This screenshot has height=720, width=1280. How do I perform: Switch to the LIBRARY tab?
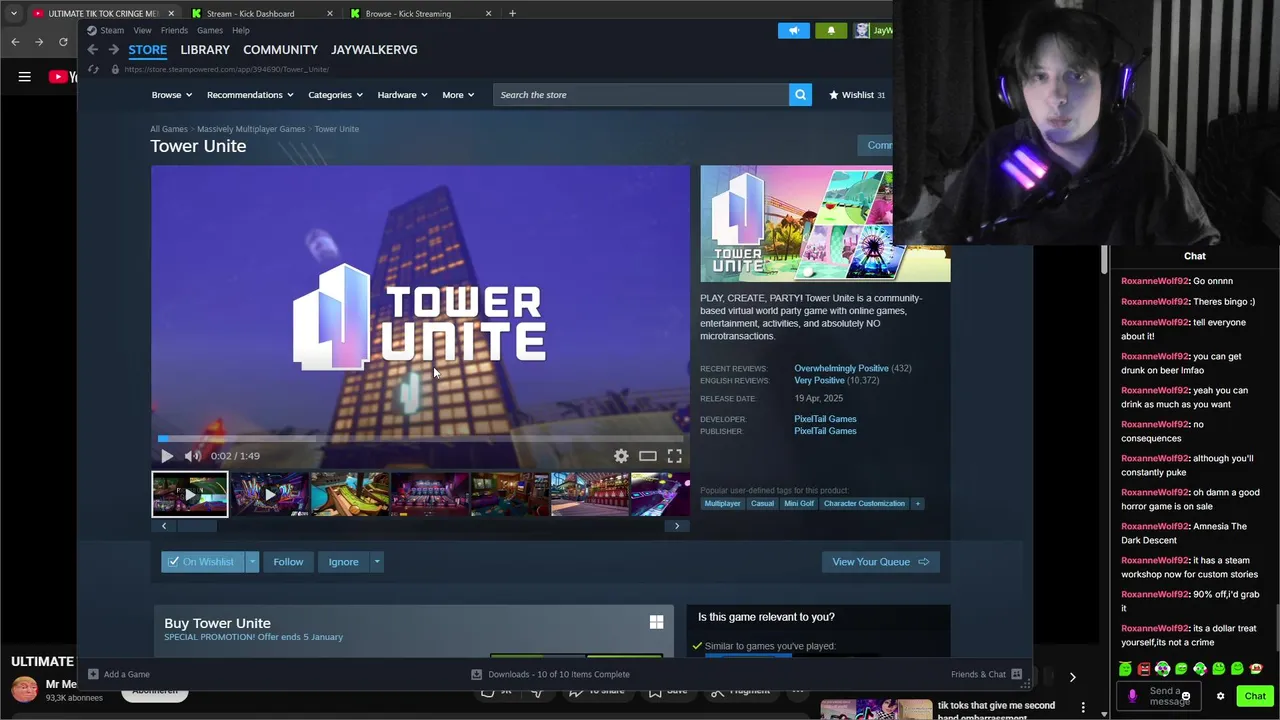tap(205, 49)
